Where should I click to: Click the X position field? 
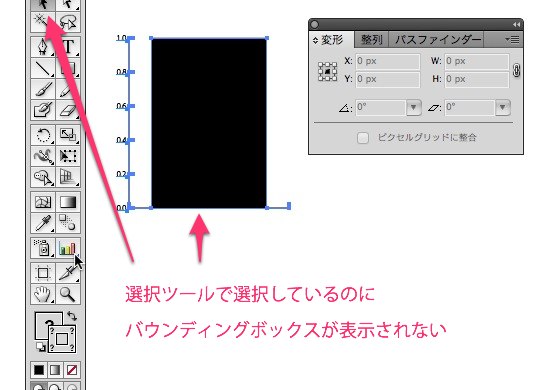click(x=387, y=61)
